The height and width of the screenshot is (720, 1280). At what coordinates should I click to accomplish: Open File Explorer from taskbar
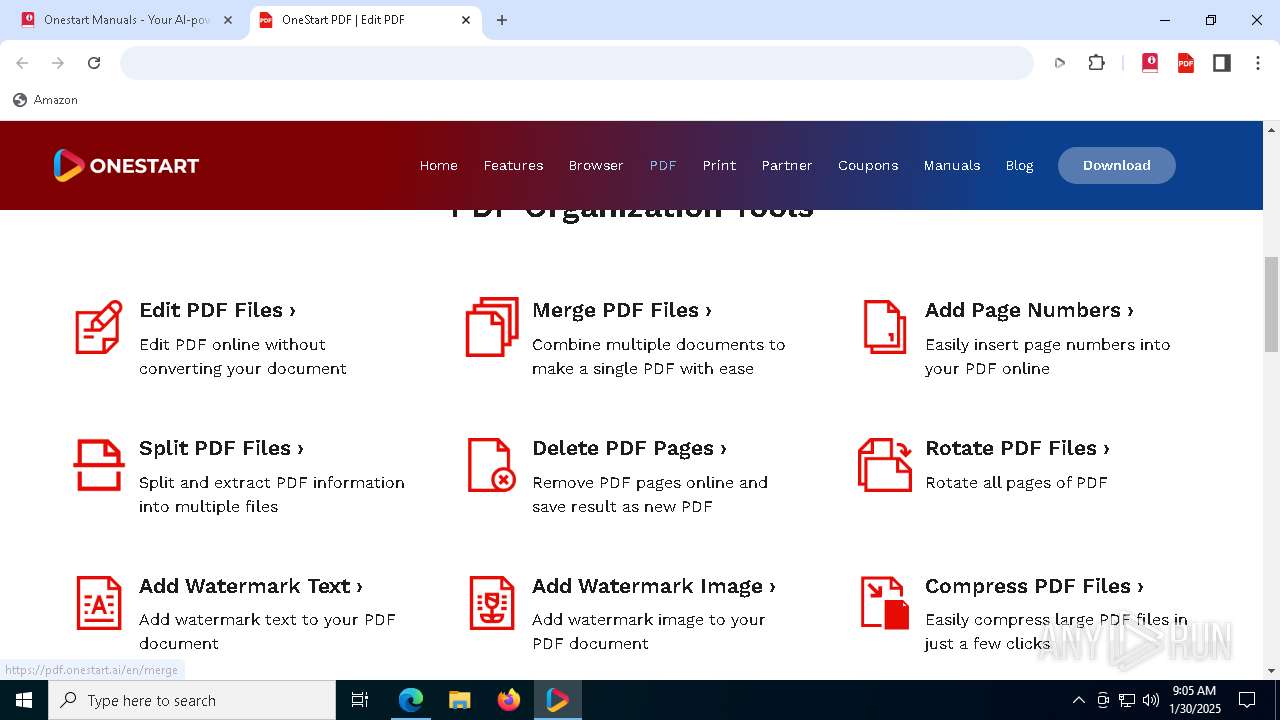[x=459, y=700]
